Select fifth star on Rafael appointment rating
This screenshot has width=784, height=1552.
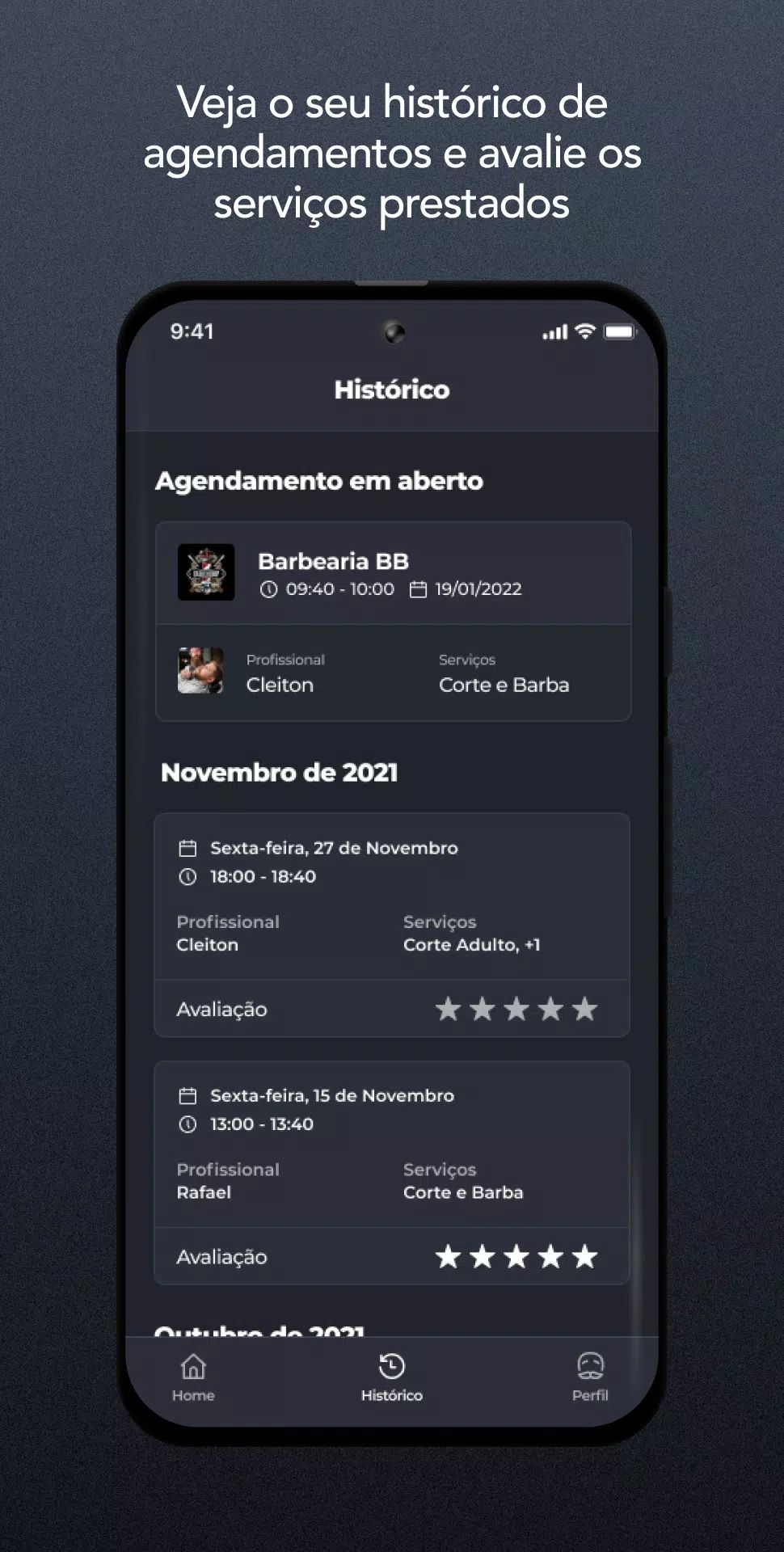pos(584,1257)
